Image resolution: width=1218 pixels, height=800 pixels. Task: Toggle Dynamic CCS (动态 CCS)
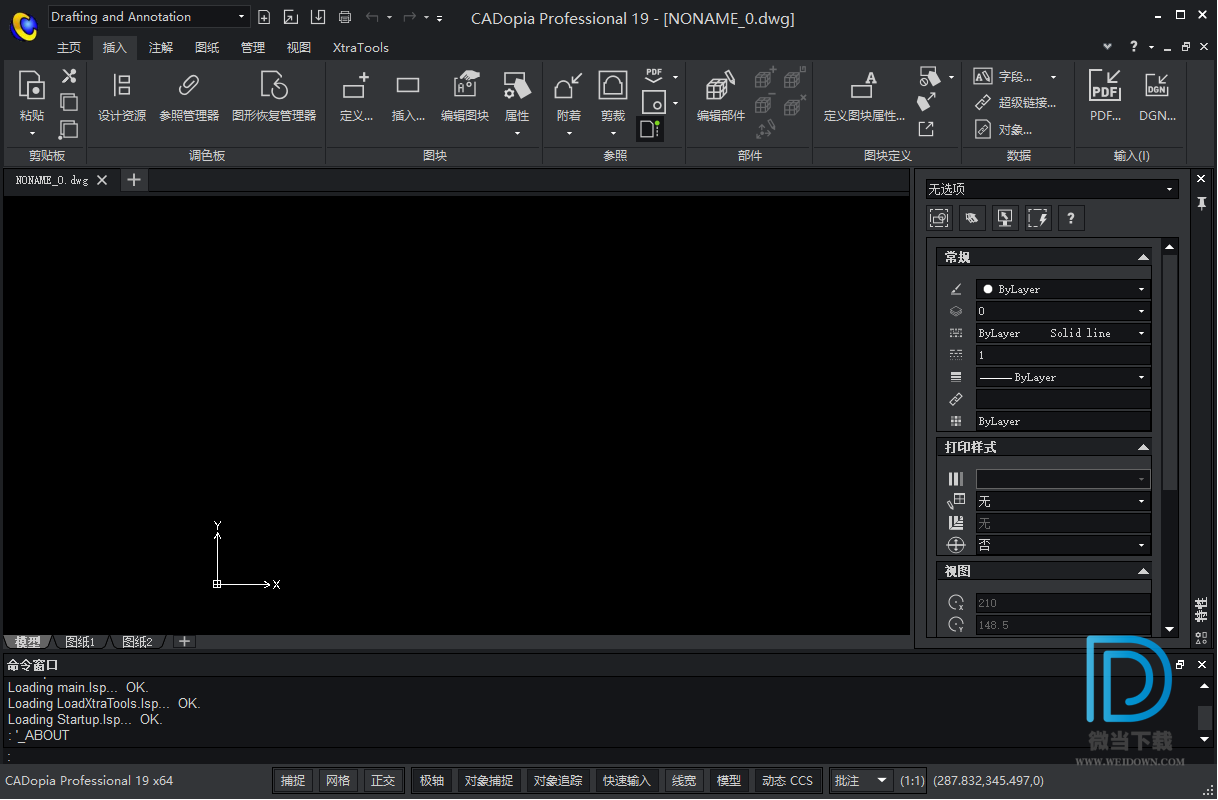788,781
